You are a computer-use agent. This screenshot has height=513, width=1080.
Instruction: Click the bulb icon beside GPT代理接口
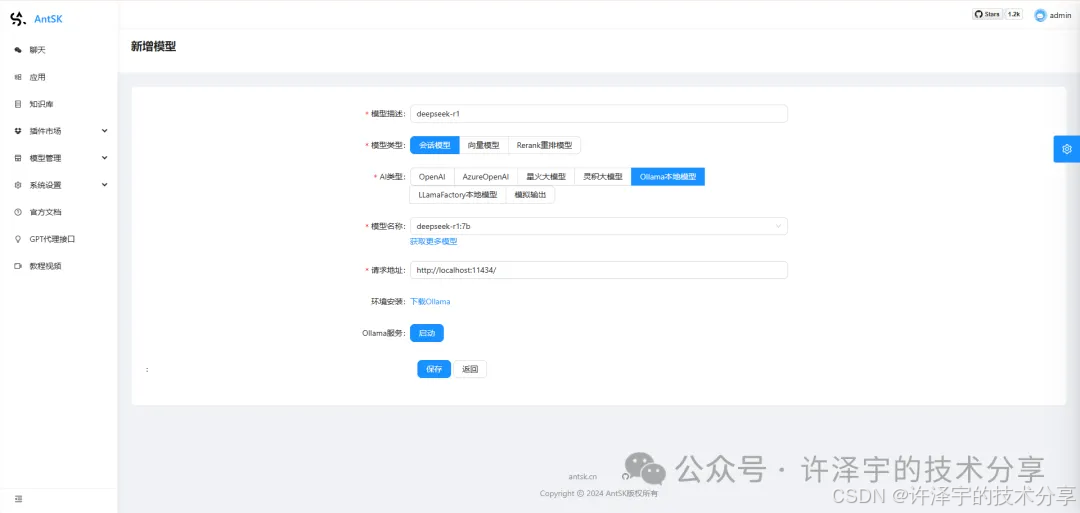(18, 239)
